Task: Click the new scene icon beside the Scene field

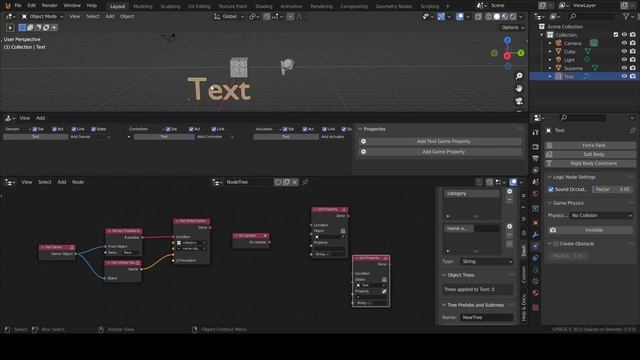Action: [x=542, y=5]
